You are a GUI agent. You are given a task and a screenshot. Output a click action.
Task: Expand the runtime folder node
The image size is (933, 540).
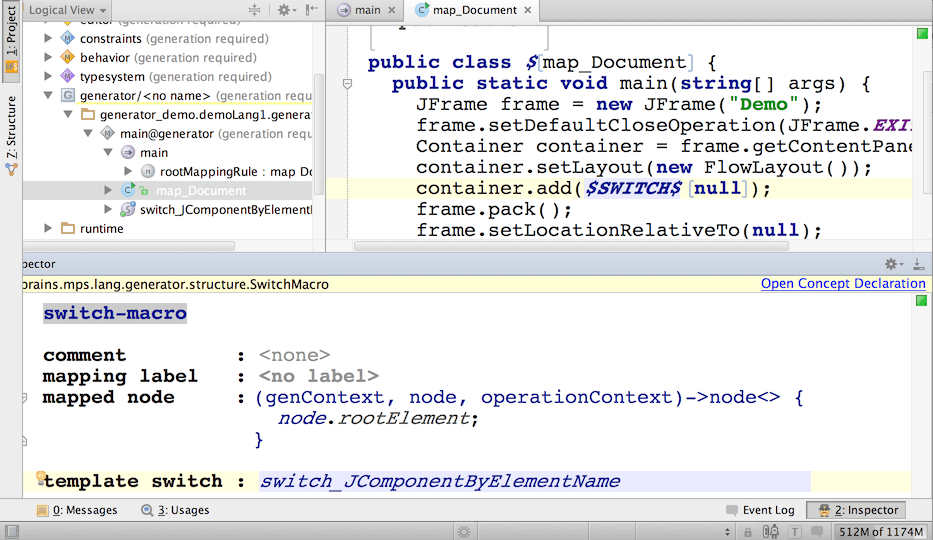(48, 228)
